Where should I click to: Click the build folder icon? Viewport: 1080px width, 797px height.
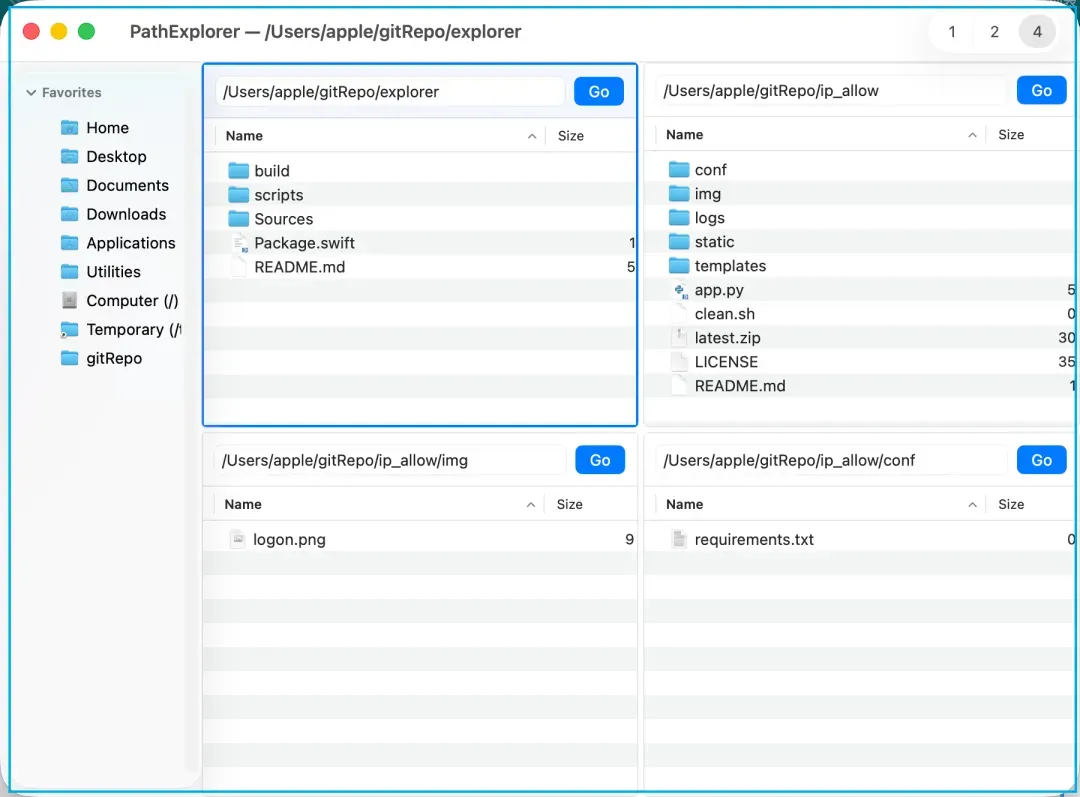[x=238, y=170]
